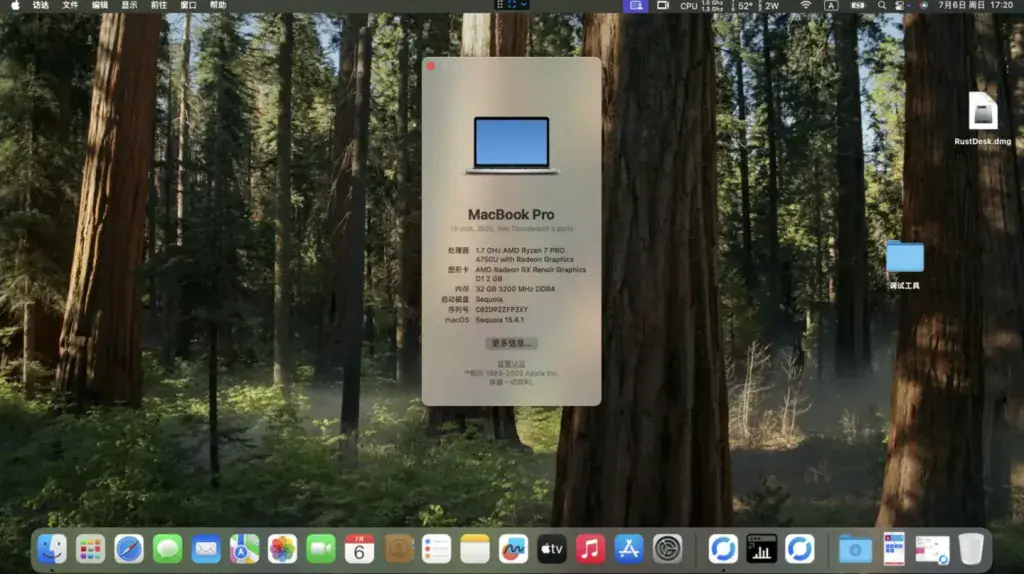Viewport: 1024px width, 574px height.
Task: Open Contacts app in the Dock
Action: [398, 549]
